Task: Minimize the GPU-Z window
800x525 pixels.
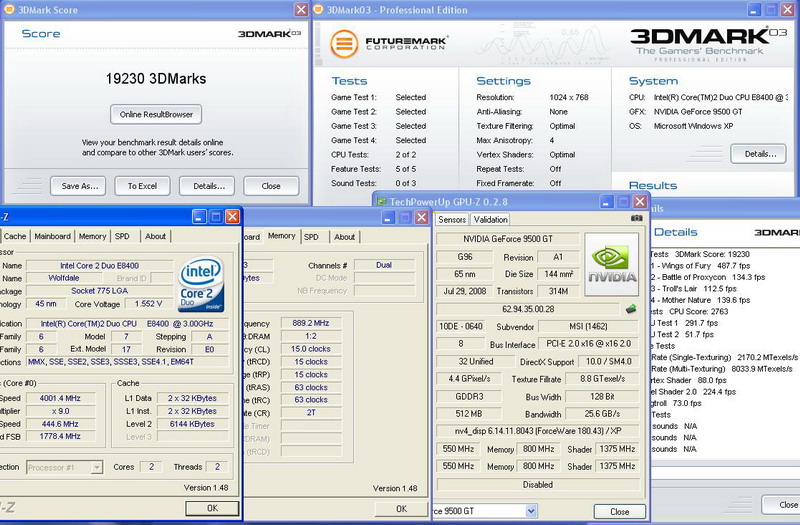Action: (x=606, y=202)
